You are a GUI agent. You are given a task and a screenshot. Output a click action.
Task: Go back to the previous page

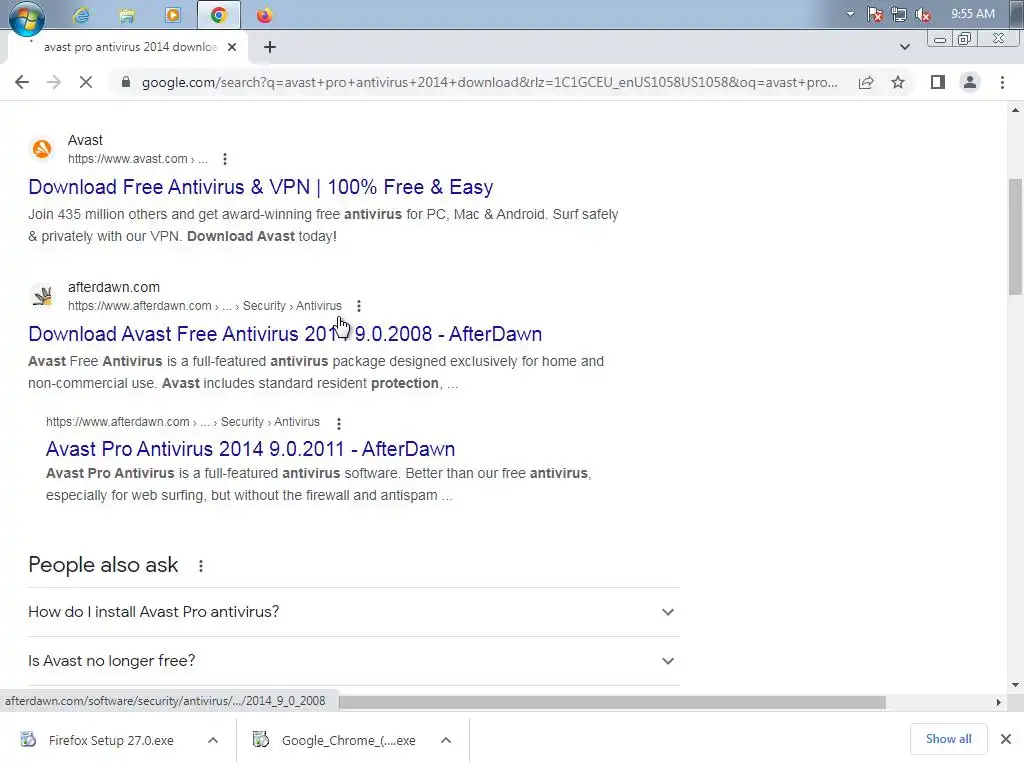click(x=22, y=82)
